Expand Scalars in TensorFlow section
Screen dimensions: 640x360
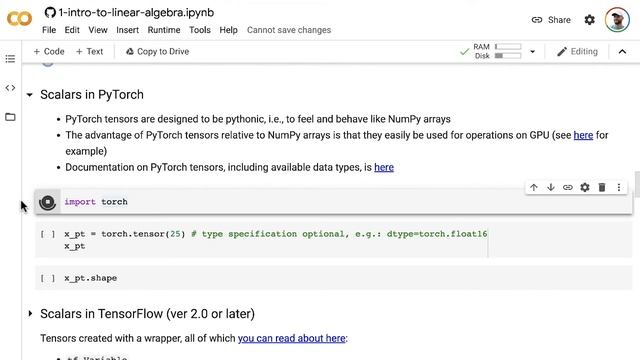click(x=30, y=313)
